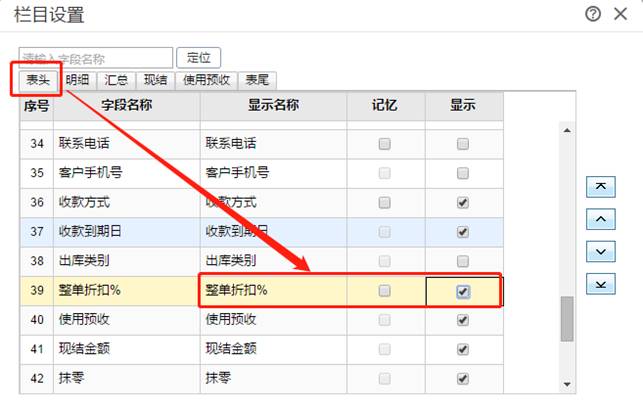643x410 pixels.
Task: Toggle 显示 checkbox for 整单折扣%
Action: point(463,291)
